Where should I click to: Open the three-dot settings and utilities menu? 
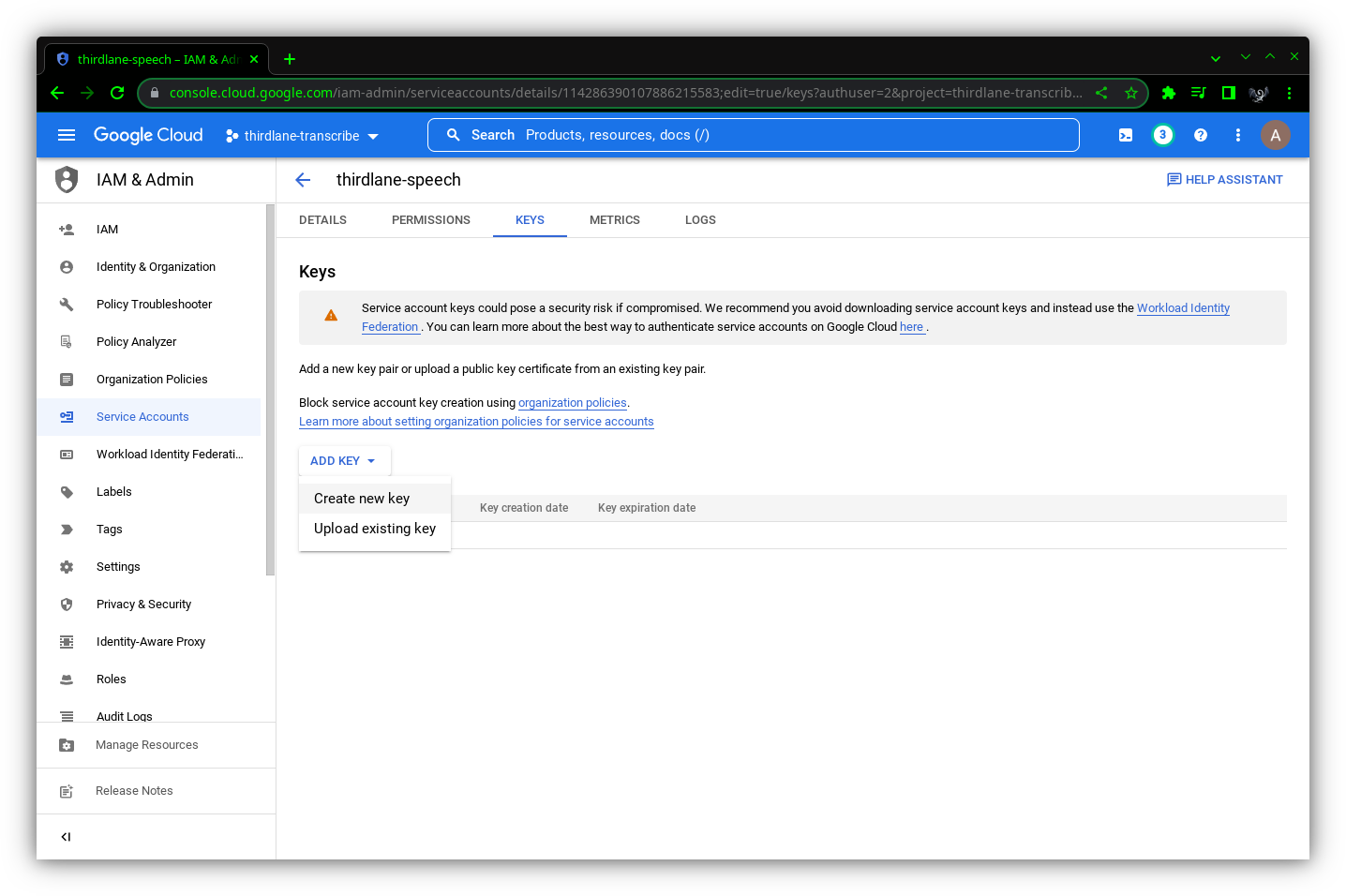pyautogui.click(x=1238, y=135)
